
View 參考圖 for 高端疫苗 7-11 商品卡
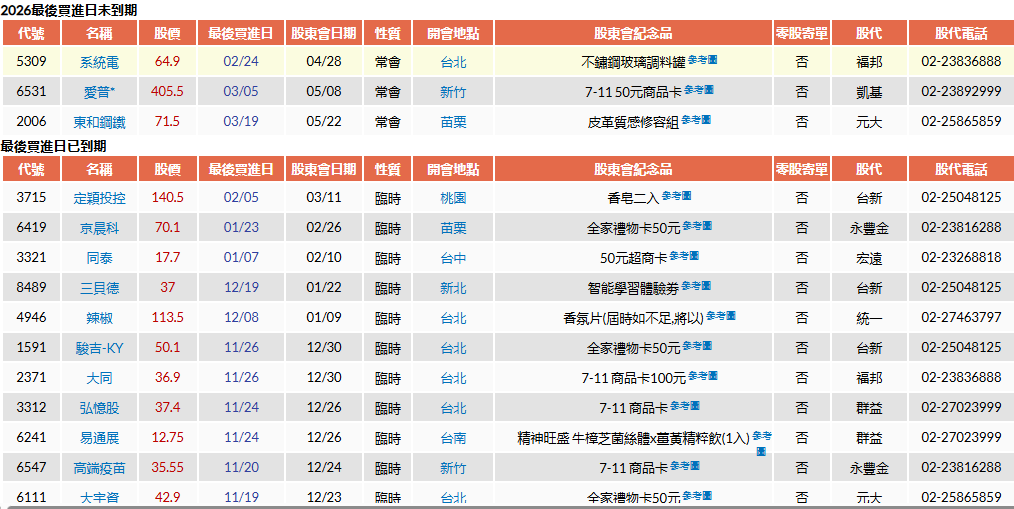[685, 466]
